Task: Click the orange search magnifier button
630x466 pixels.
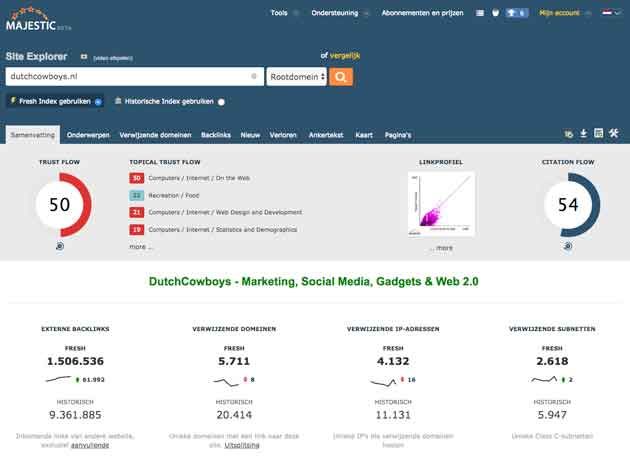Action: click(x=341, y=76)
